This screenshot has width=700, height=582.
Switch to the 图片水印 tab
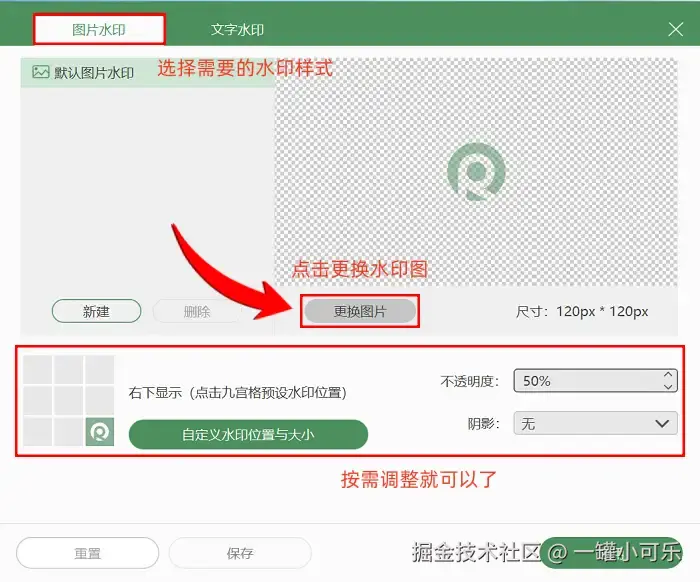pyautogui.click(x=99, y=30)
